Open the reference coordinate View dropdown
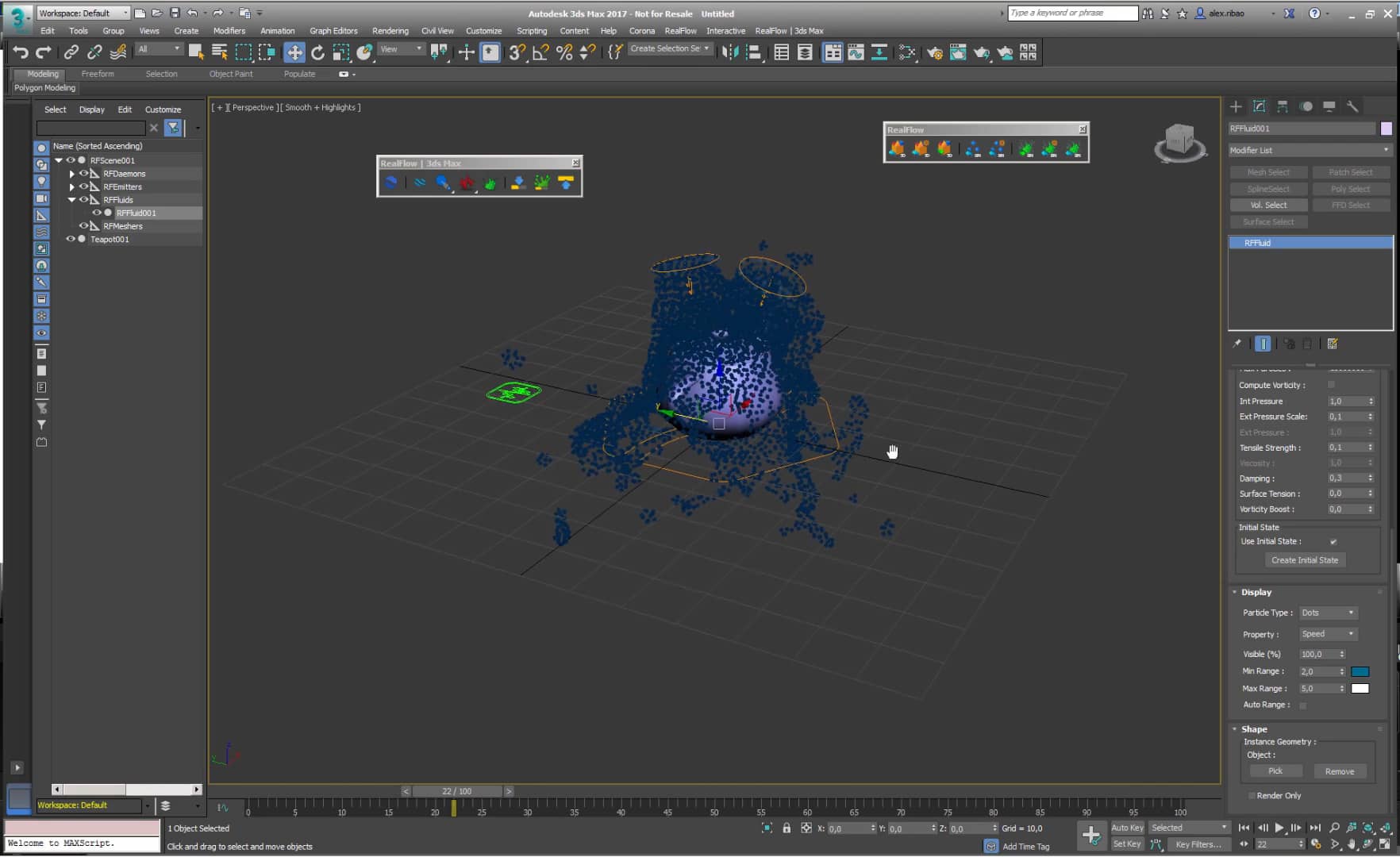The image size is (1400, 857). (402, 49)
